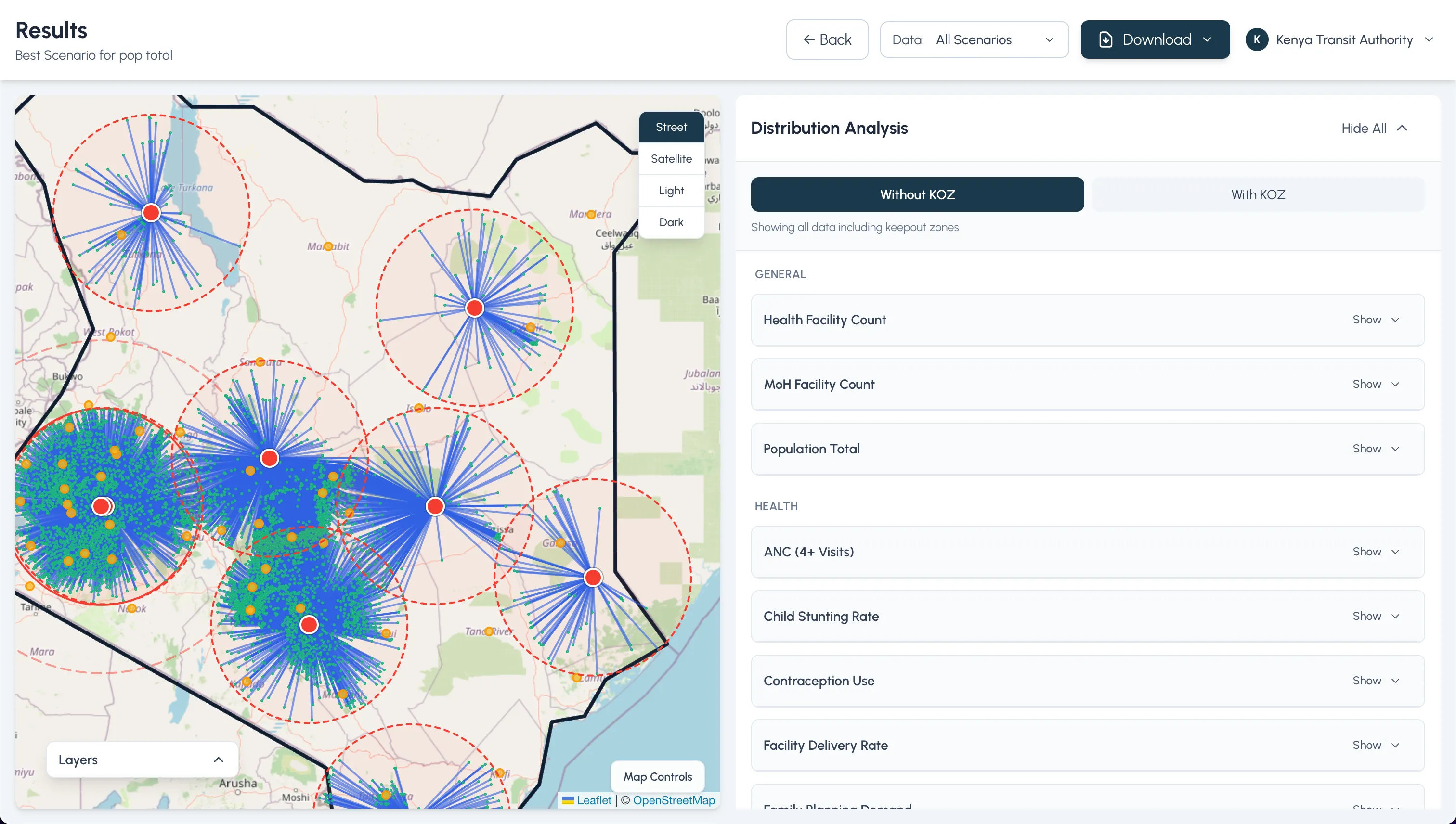
Task: Switch to With KOZ view
Action: [x=1258, y=194]
